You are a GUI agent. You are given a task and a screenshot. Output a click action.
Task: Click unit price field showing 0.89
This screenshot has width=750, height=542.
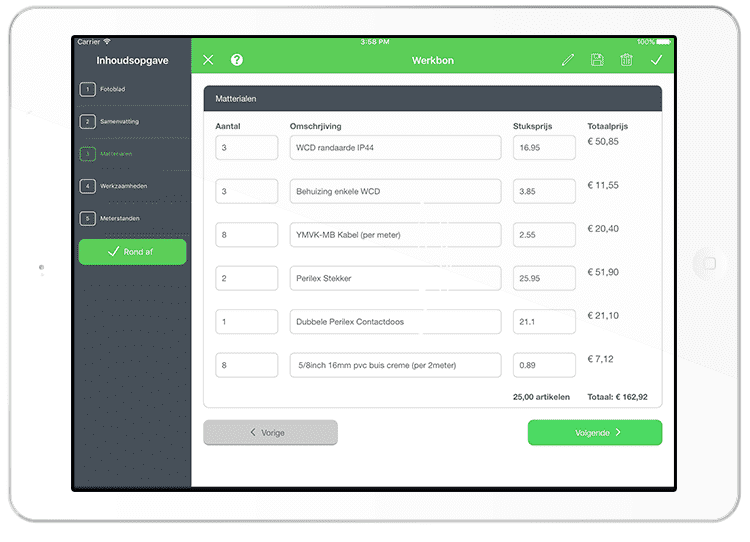point(544,365)
